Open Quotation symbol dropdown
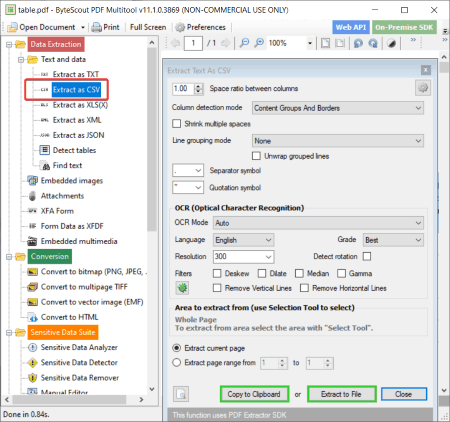Screen dimensions: 450x422 click(188, 187)
